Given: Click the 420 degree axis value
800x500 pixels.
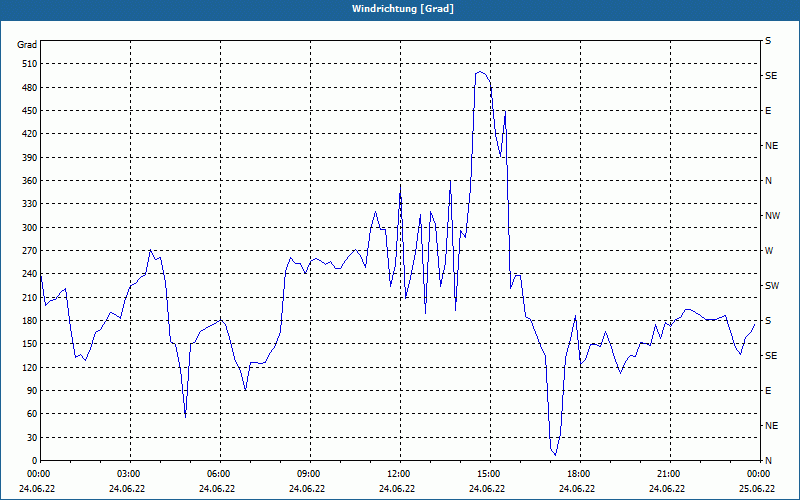Looking at the screenshot, I should click(x=31, y=134).
